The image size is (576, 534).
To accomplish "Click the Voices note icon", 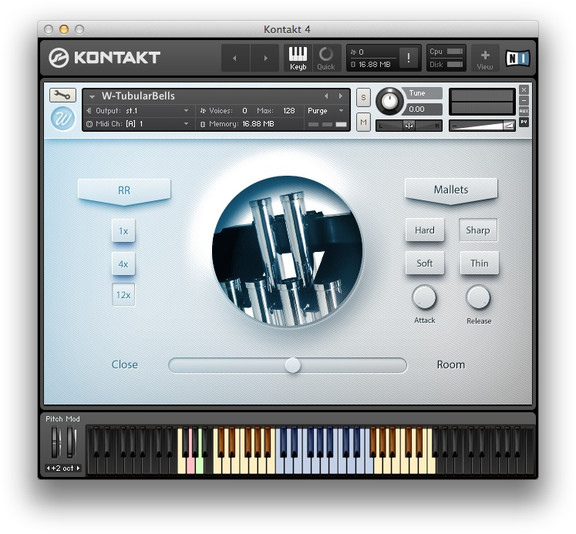I will pos(203,111).
